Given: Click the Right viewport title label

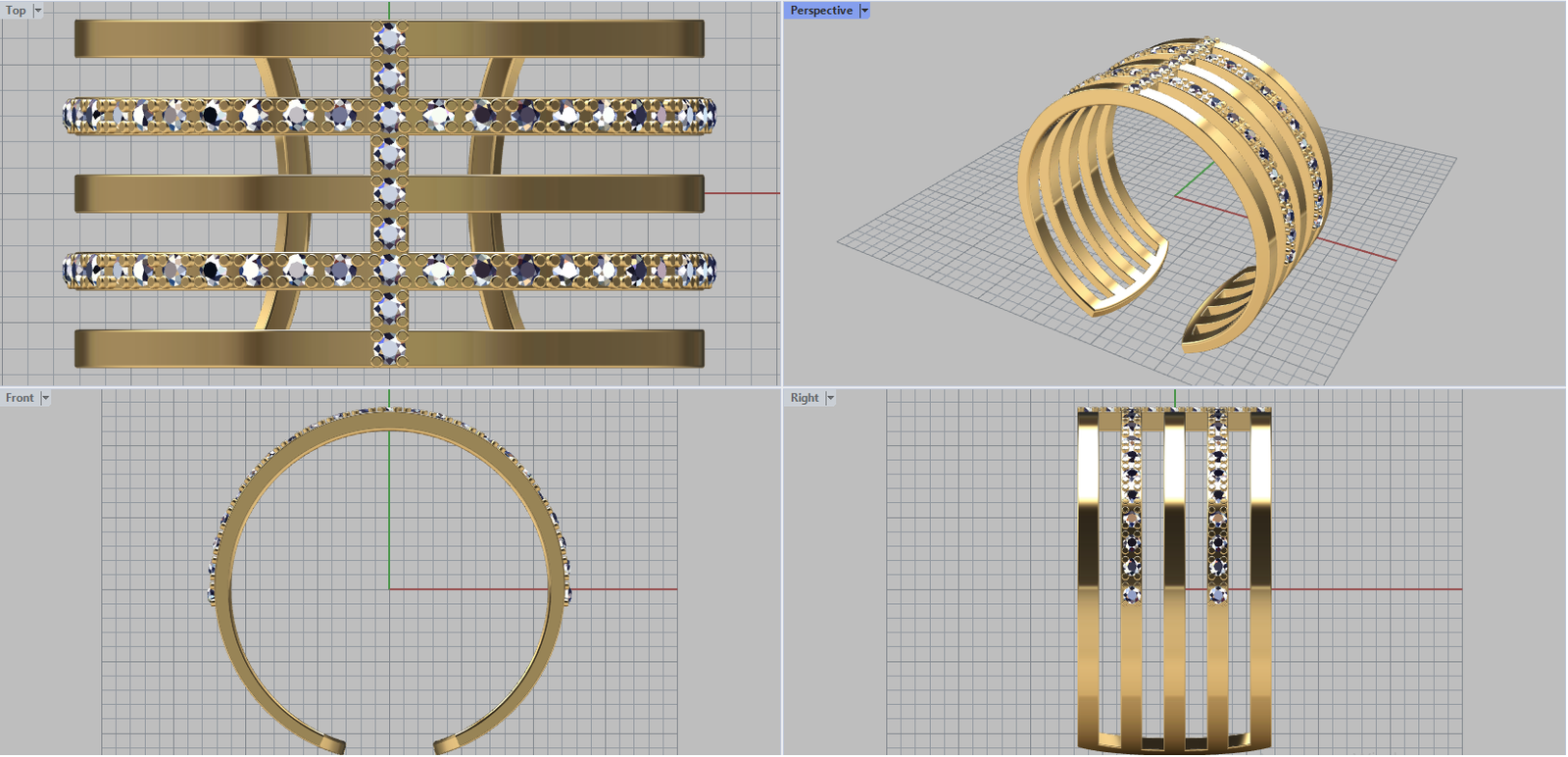Looking at the screenshot, I should click(805, 398).
